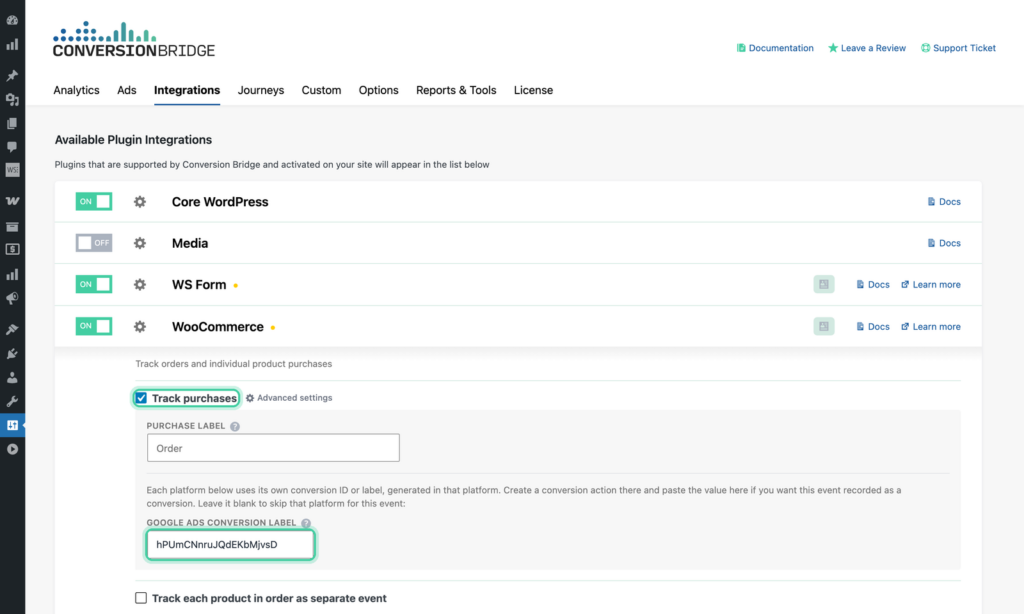Open the bar chart icon directly below Dashboard
Viewport: 1024px width, 614px height.
[12, 44]
